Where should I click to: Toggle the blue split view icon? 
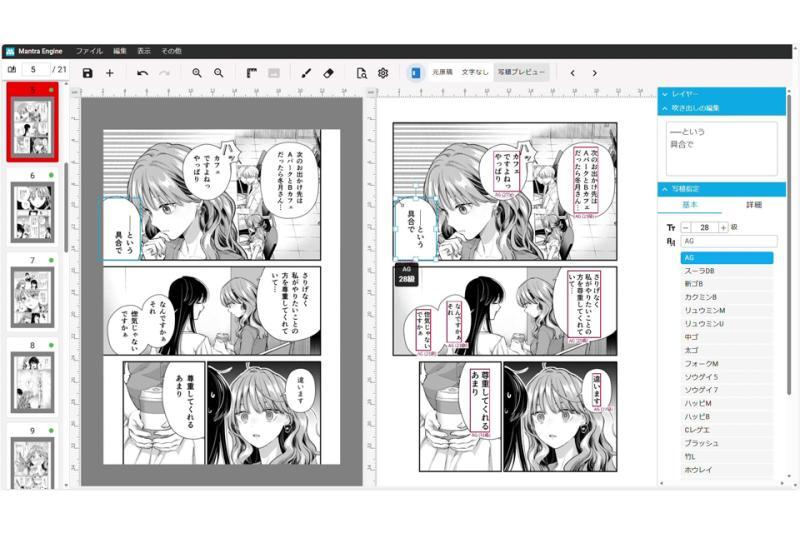(416, 73)
